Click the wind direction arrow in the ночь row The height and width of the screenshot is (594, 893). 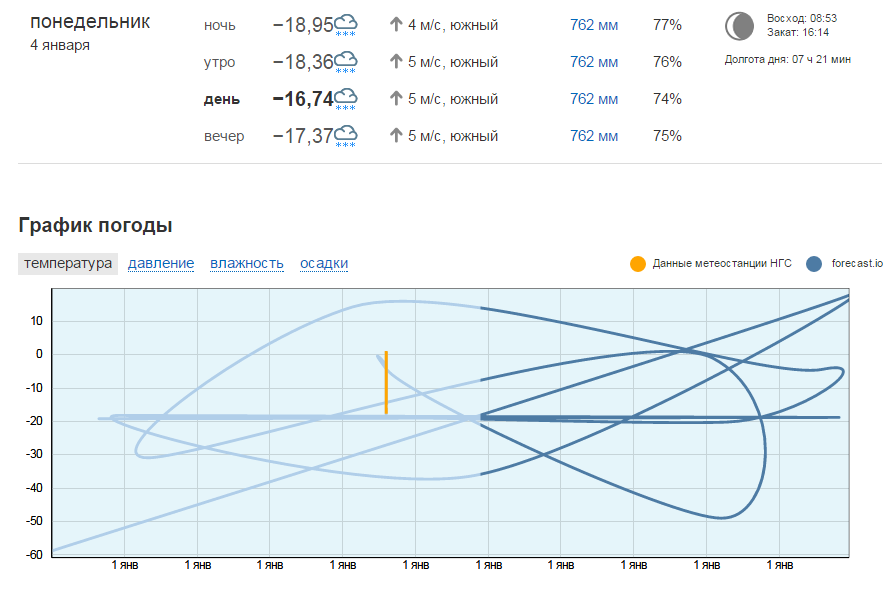[396, 24]
